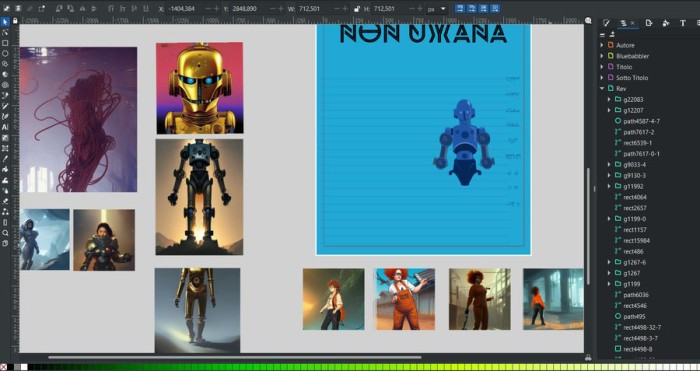Click Select All objects icon in top bar
Screen dimensions: 700x371
(7, 8)
